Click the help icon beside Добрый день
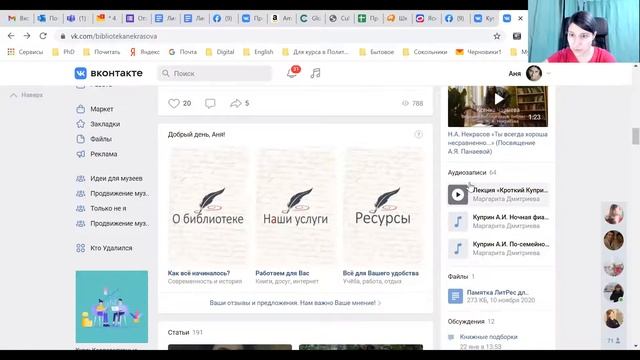 point(418,134)
